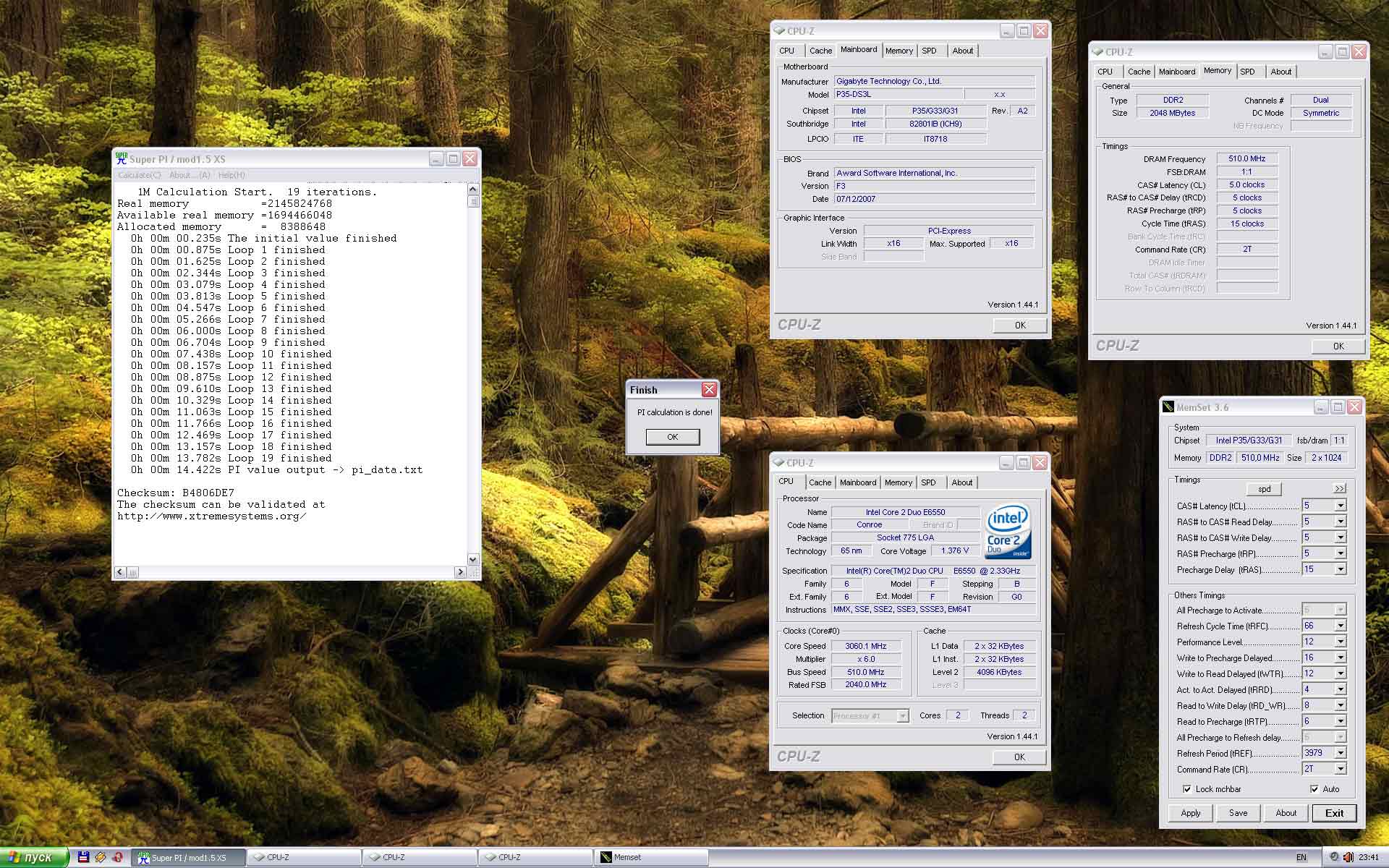Switch to Cache tab in Memory CPU-Z window
The height and width of the screenshot is (868, 1389).
(x=1139, y=72)
